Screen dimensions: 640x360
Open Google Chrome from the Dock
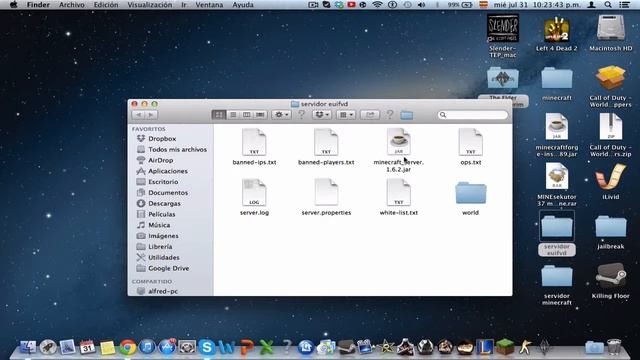pyautogui.click(x=128, y=347)
